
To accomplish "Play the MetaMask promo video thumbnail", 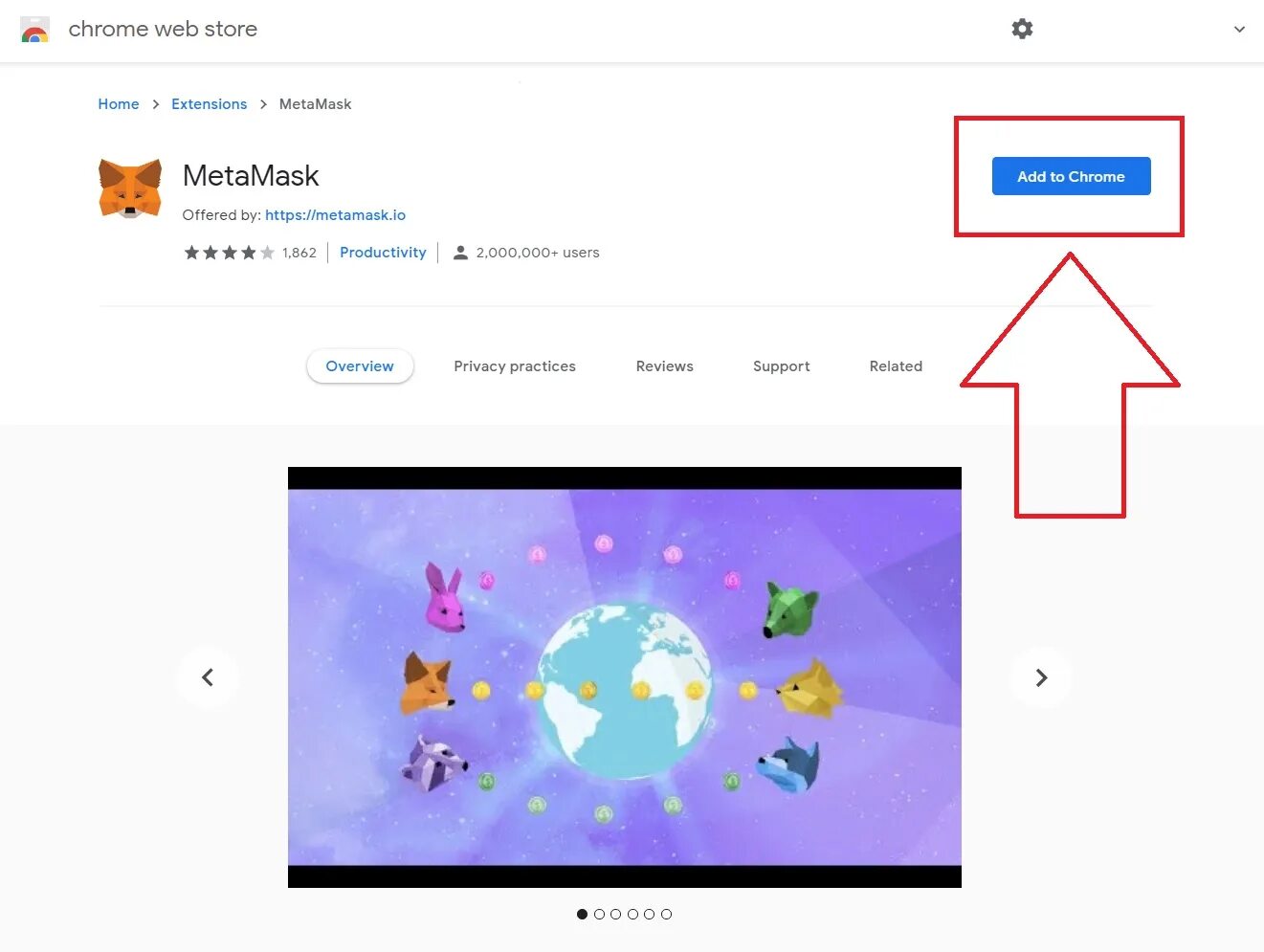I will [625, 677].
